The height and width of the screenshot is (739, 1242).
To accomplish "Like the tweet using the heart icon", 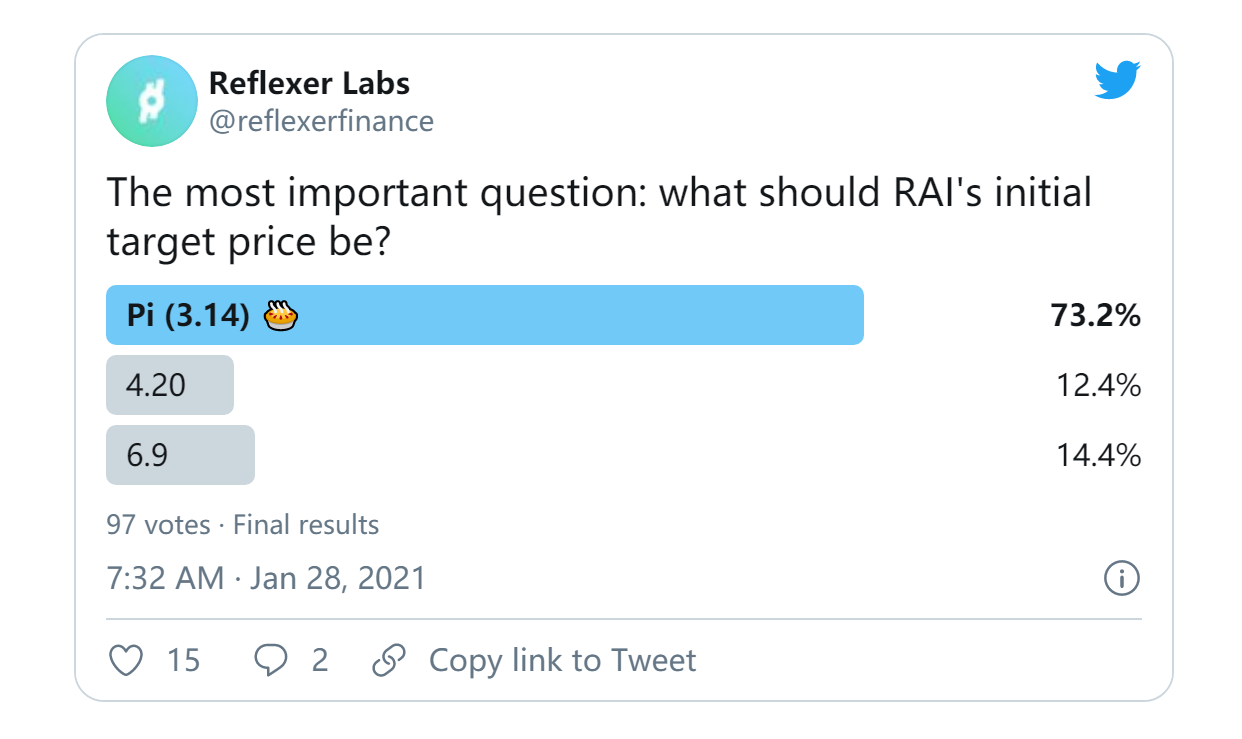I will [125, 660].
